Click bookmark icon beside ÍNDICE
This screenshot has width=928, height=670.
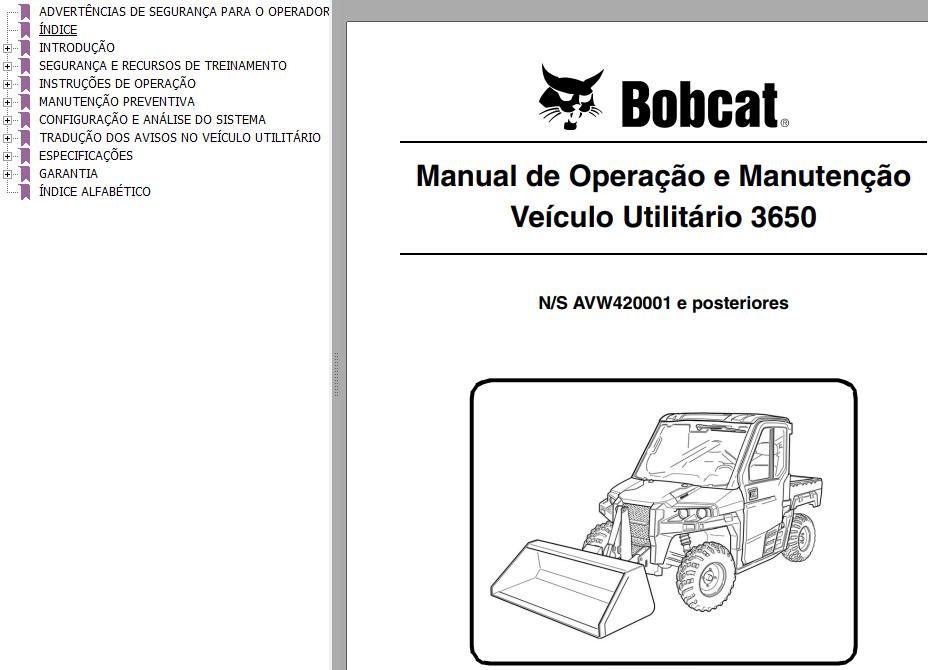[x=25, y=30]
